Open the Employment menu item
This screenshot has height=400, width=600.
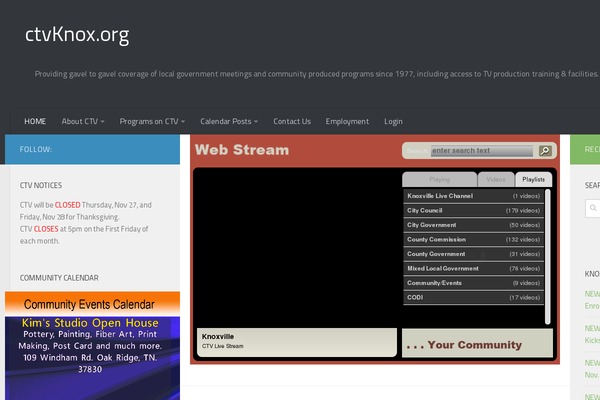(x=347, y=121)
